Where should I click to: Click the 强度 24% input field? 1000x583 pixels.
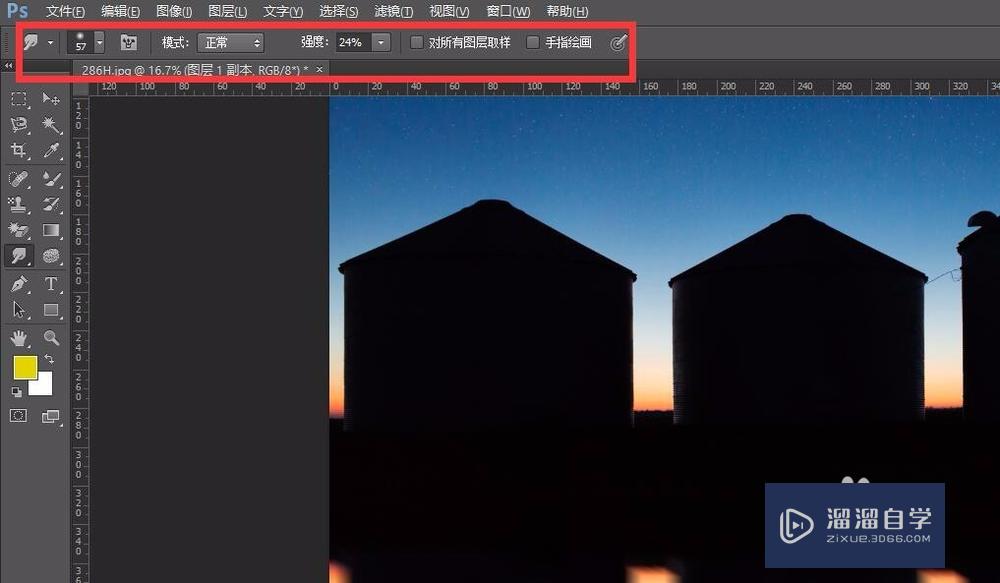pyautogui.click(x=353, y=42)
